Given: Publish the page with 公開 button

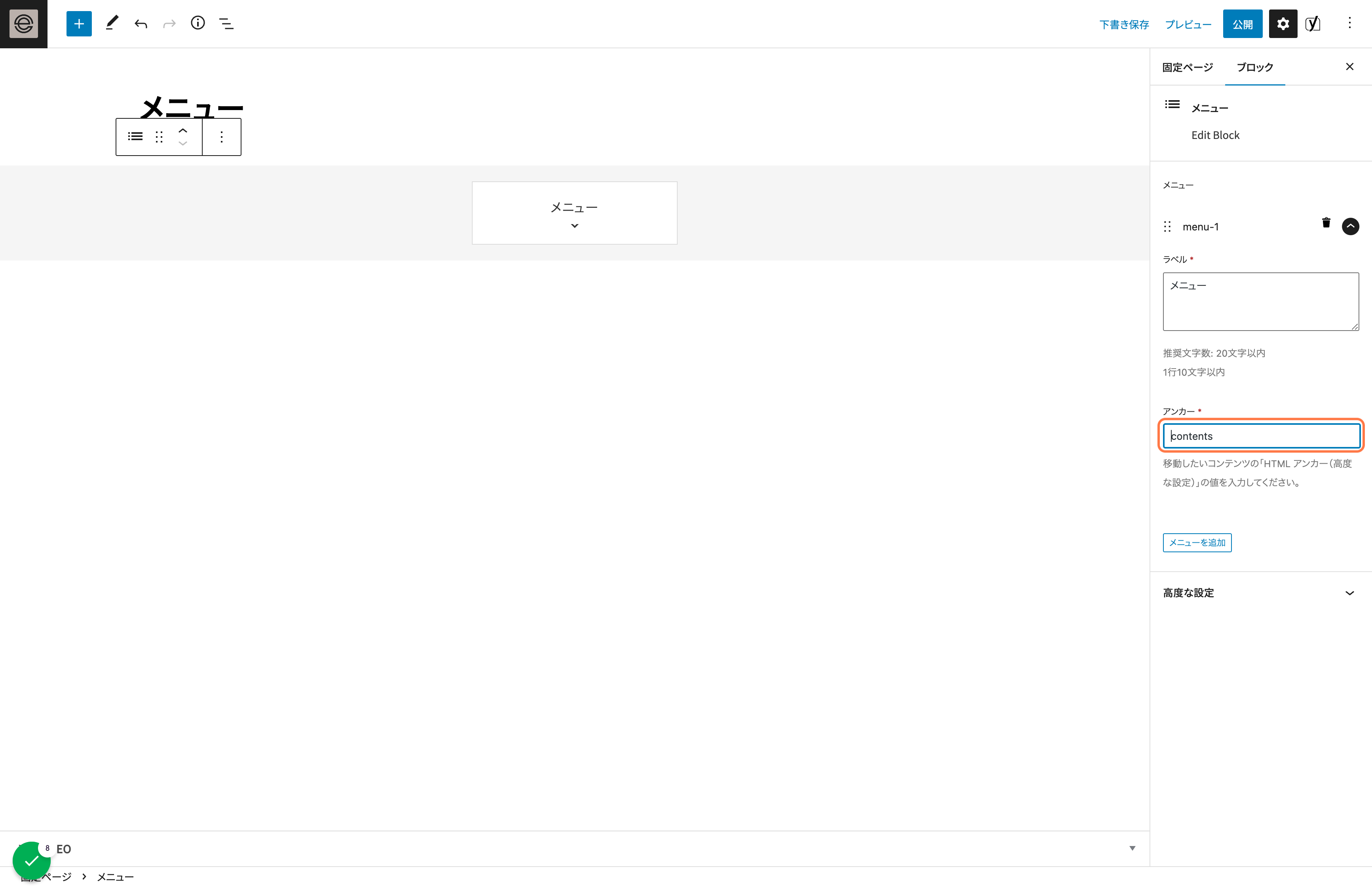Looking at the screenshot, I should tap(1243, 24).
